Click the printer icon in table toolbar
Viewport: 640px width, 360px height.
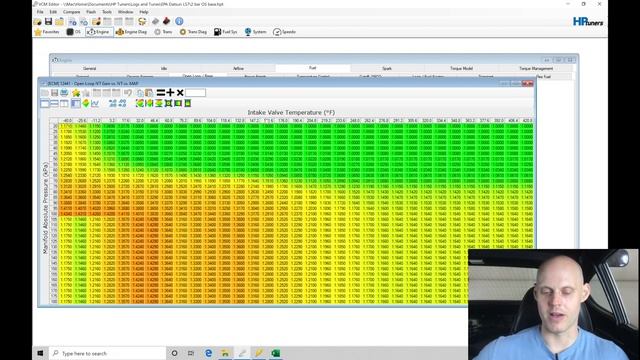[x=64, y=93]
